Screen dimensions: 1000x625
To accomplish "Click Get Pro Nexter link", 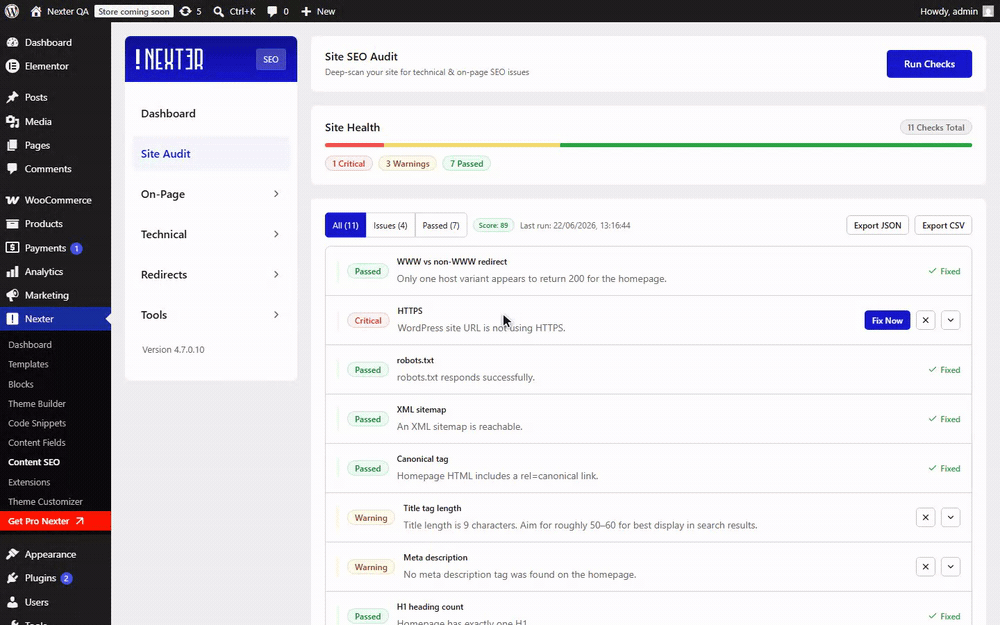I will click(x=55, y=521).
